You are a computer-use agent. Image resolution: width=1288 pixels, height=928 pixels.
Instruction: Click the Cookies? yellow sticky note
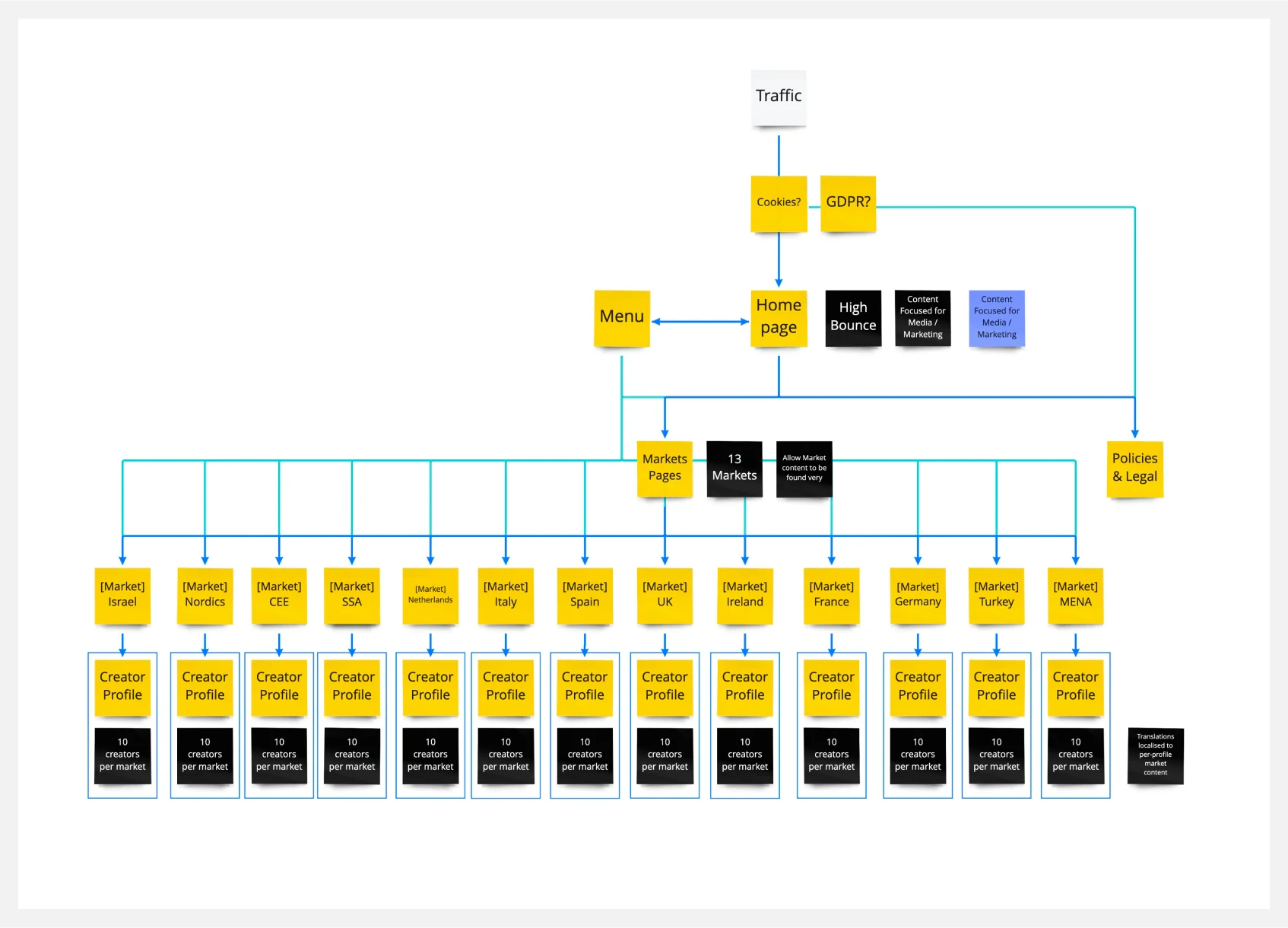[x=779, y=204]
